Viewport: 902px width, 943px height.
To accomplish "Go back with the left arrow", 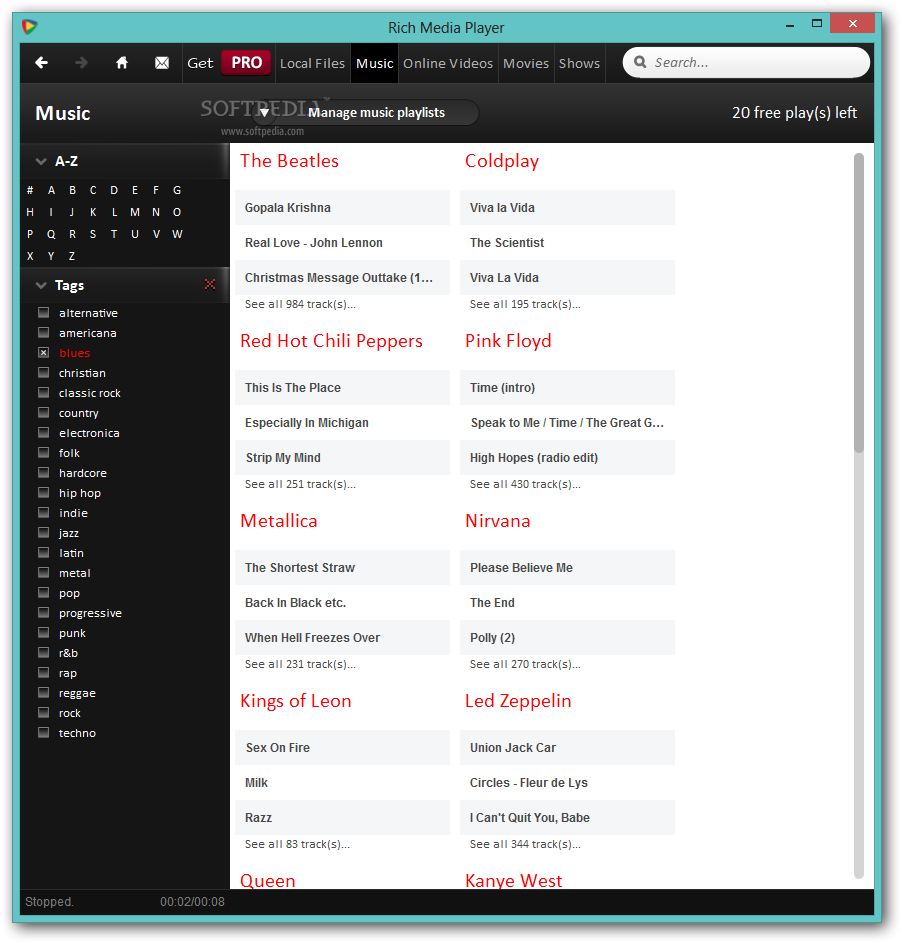I will tap(41, 63).
